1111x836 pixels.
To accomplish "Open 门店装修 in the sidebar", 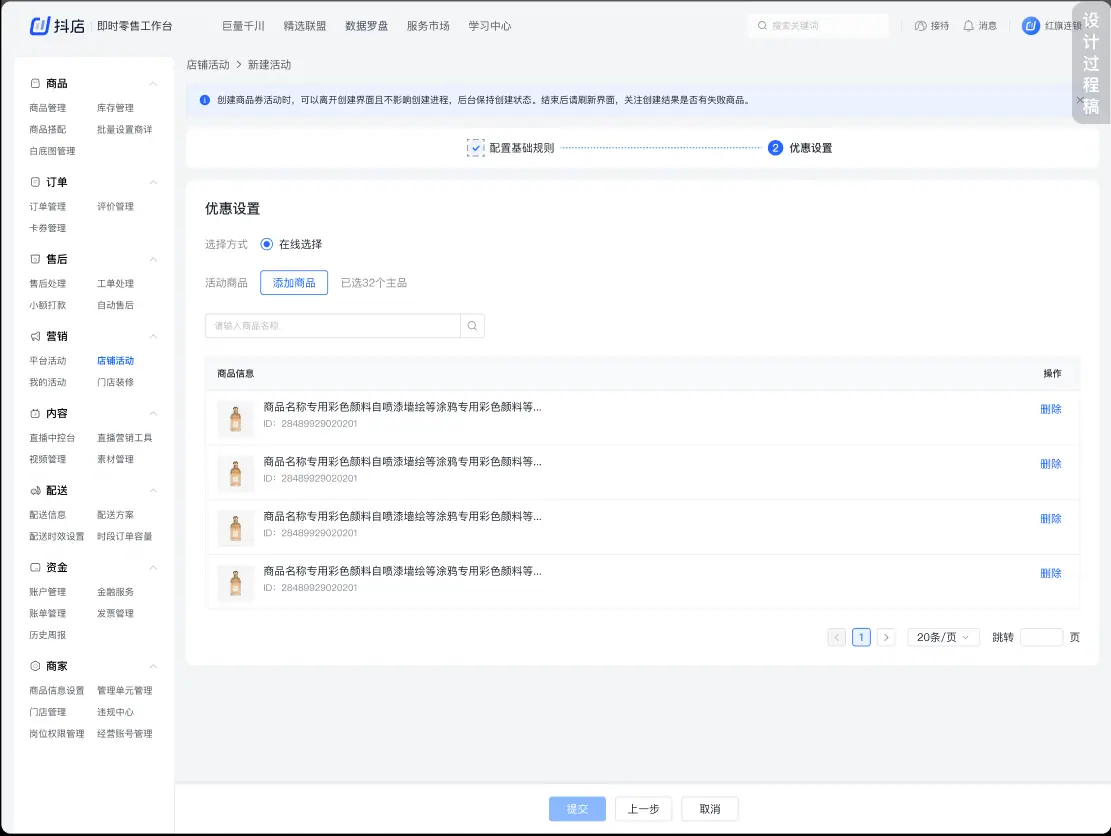I will (115, 382).
